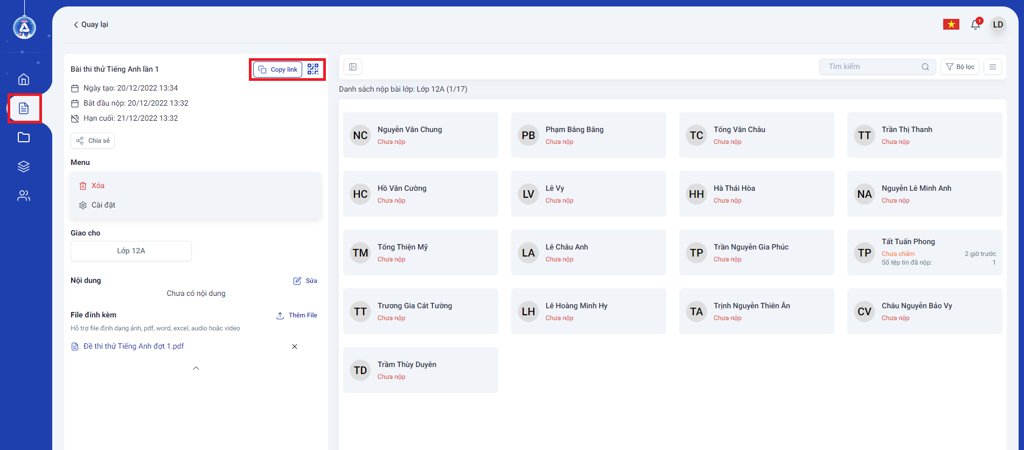Open the folder icon in sidebar
1024x450 pixels.
tap(24, 137)
